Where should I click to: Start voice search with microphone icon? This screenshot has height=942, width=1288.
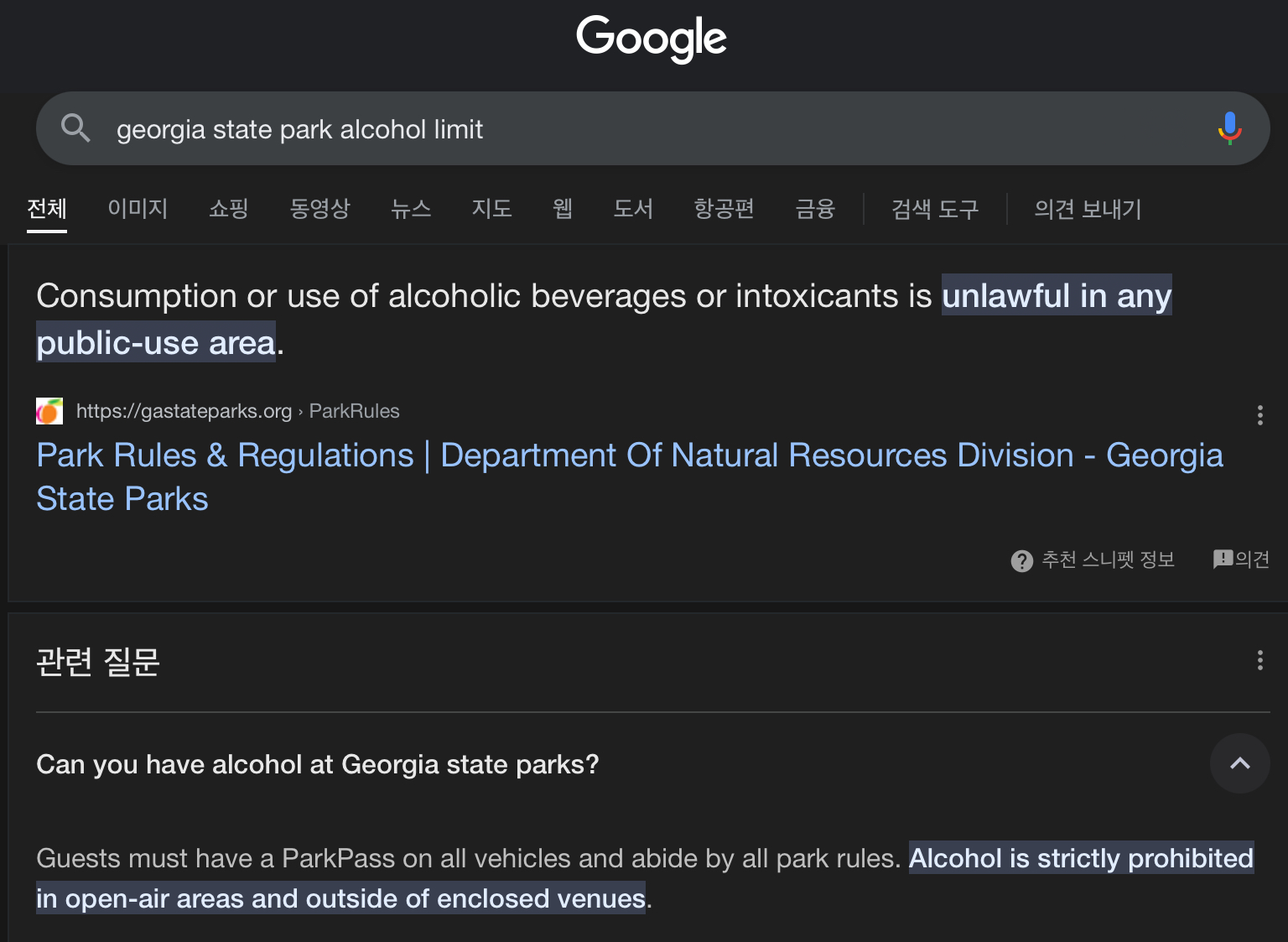point(1229,128)
